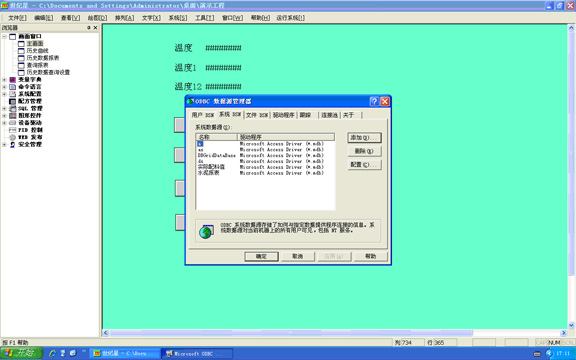The width and height of the screenshot is (576, 360).
Task: Click the Microsoft ODBC taskbar button
Action: (197, 354)
